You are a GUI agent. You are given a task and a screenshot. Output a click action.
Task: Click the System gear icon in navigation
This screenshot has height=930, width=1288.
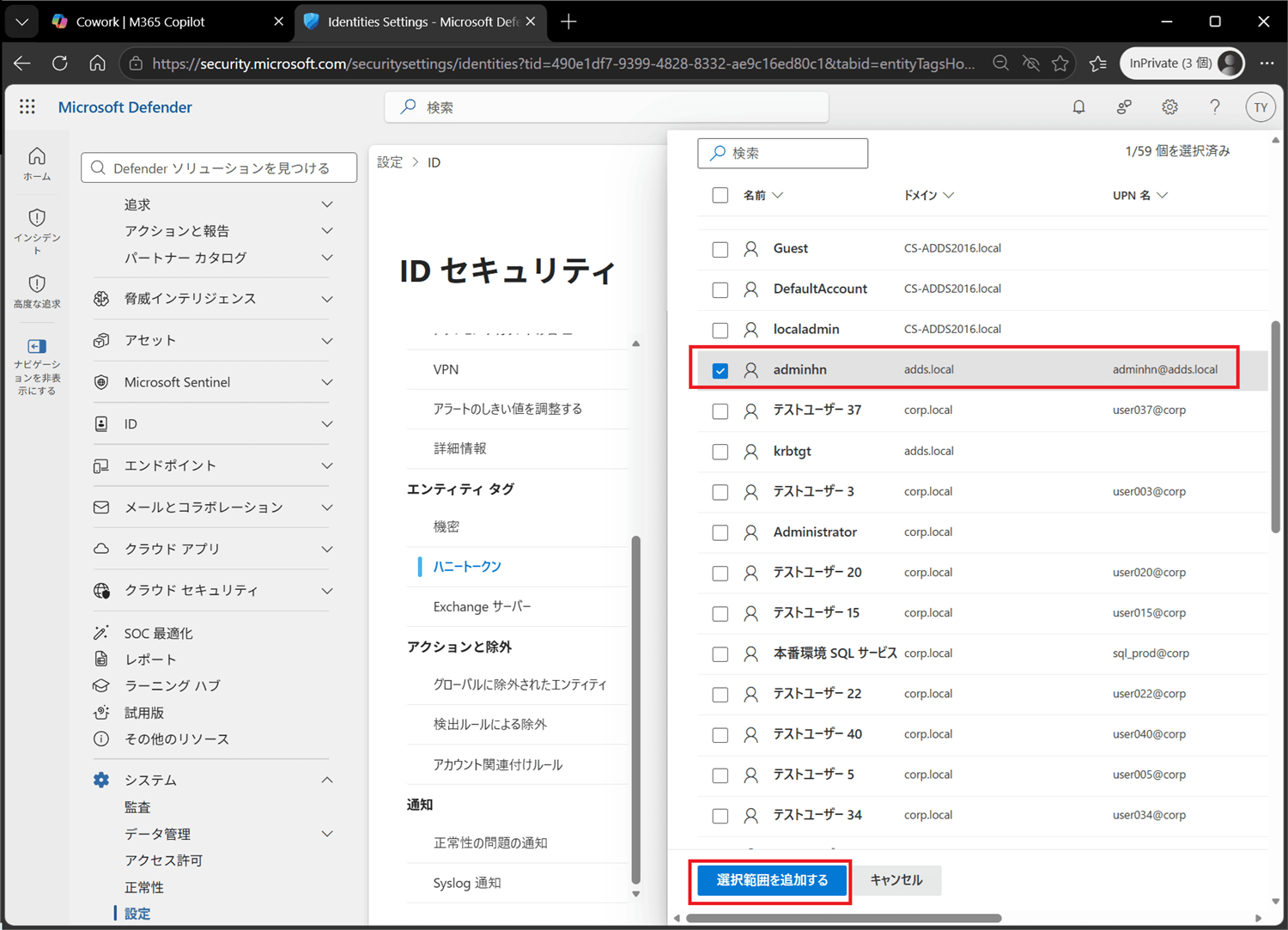pyautogui.click(x=101, y=780)
